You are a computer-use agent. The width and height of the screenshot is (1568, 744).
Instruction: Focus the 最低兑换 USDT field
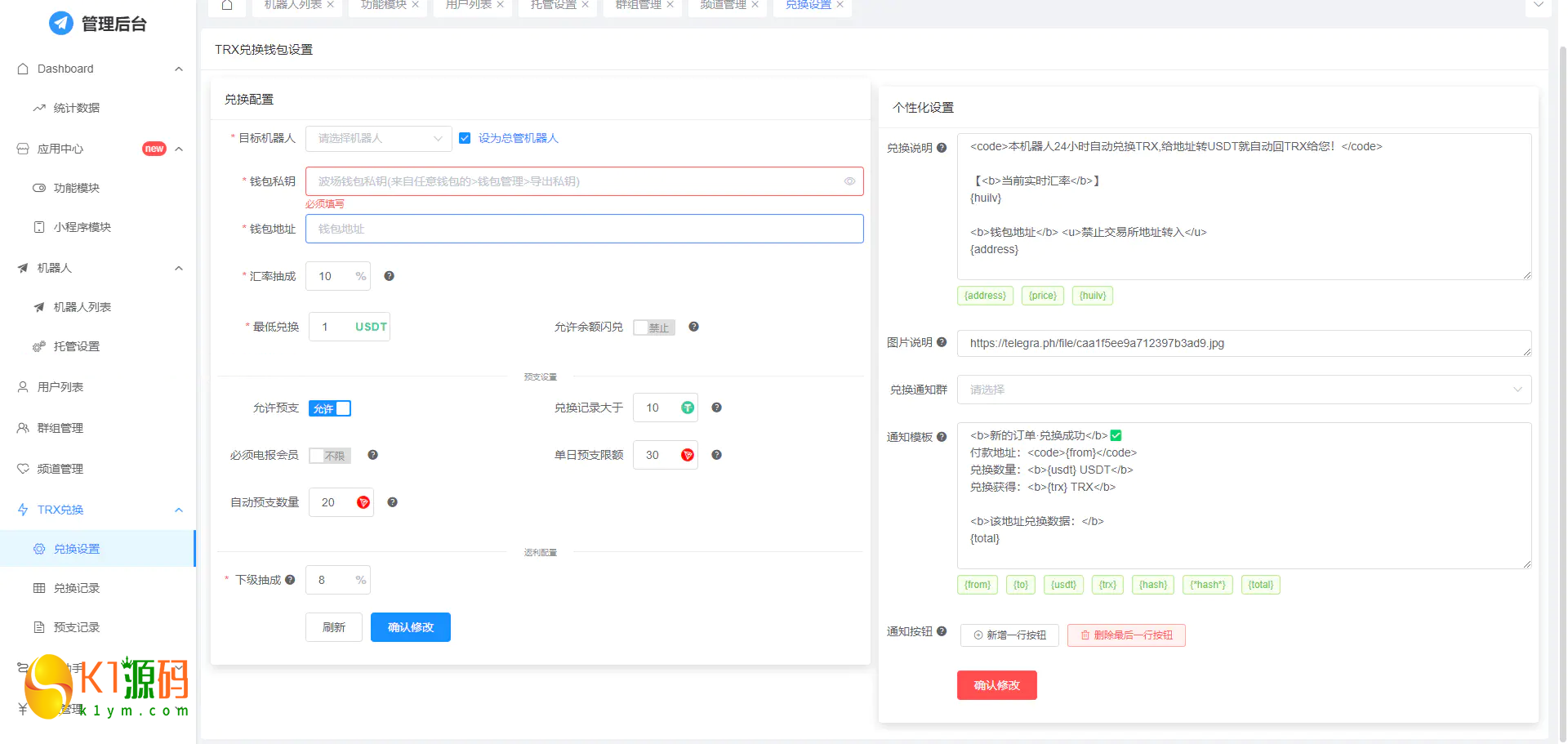(349, 327)
